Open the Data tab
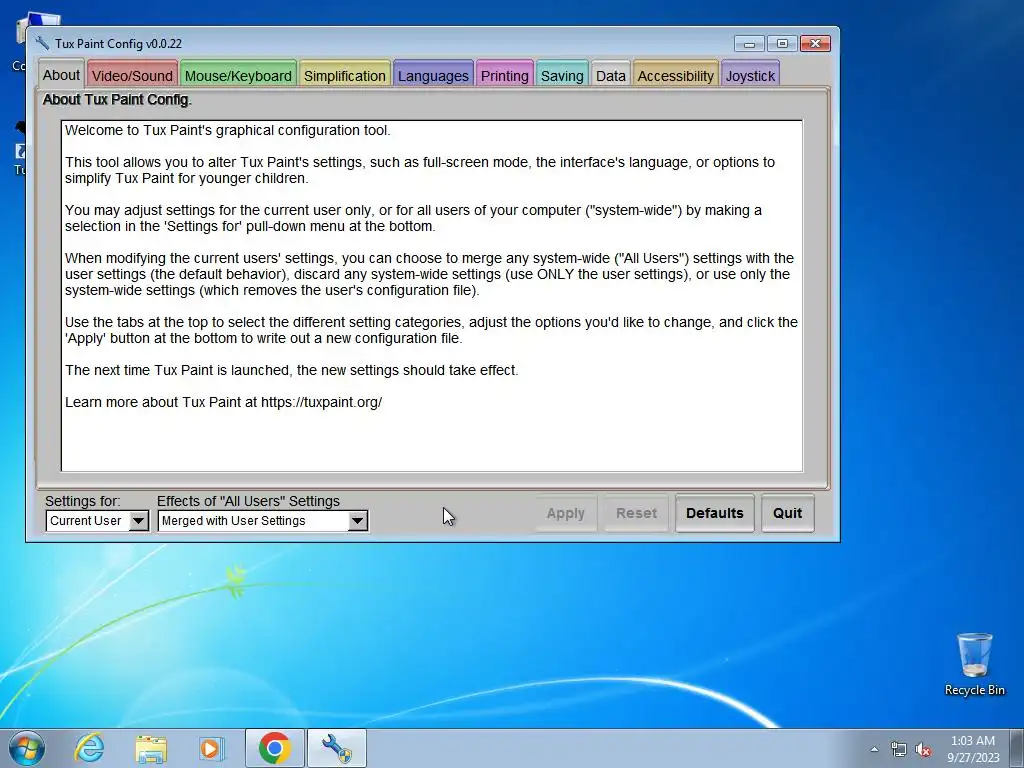1024x768 pixels. click(x=611, y=76)
